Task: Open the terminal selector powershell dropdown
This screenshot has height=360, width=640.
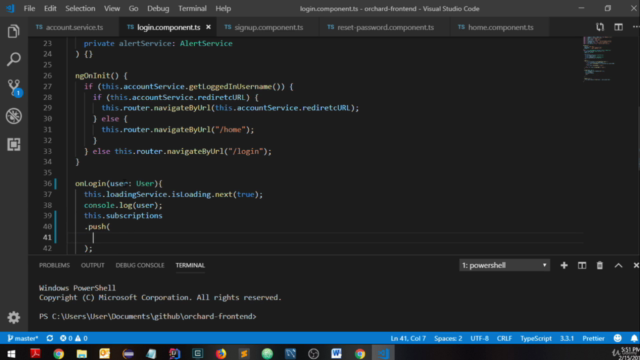Action: pos(504,265)
